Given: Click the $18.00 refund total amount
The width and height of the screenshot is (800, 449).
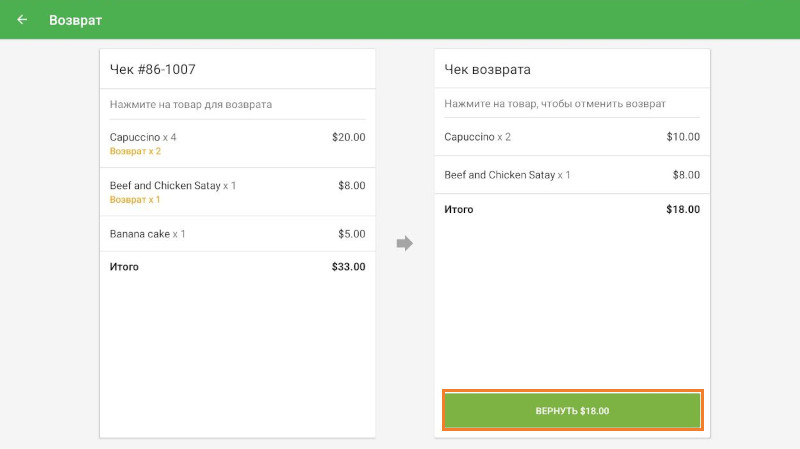Looking at the screenshot, I should click(683, 210).
